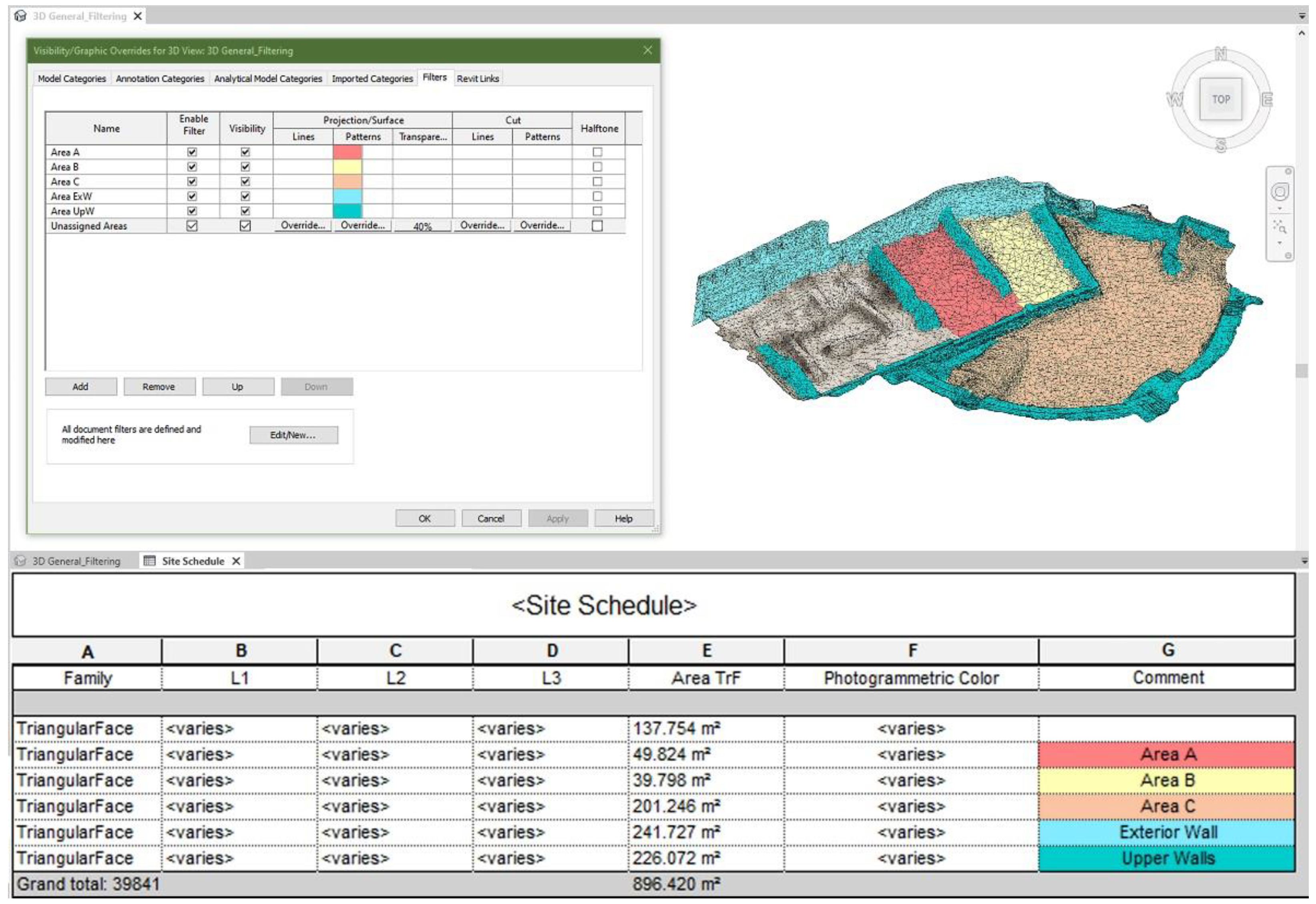This screenshot has height=904, width=1316.
Task: Click the W compass direction on the ViewCube
Action: 1174,100
